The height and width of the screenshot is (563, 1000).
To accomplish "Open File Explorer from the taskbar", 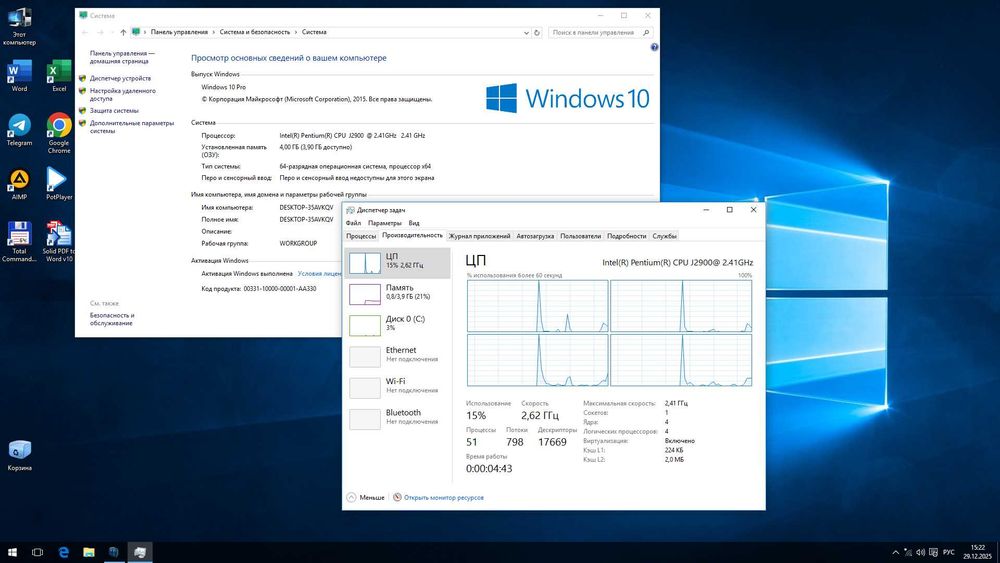I will (89, 552).
